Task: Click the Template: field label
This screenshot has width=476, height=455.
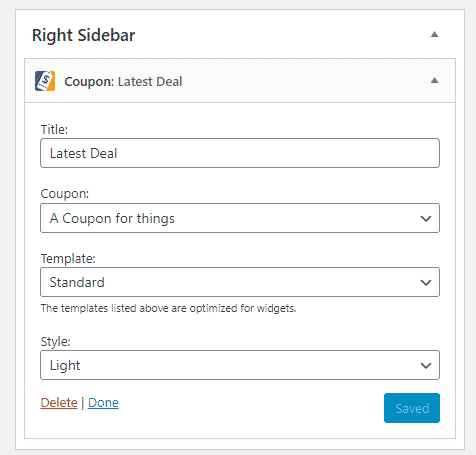Action: click(68, 259)
